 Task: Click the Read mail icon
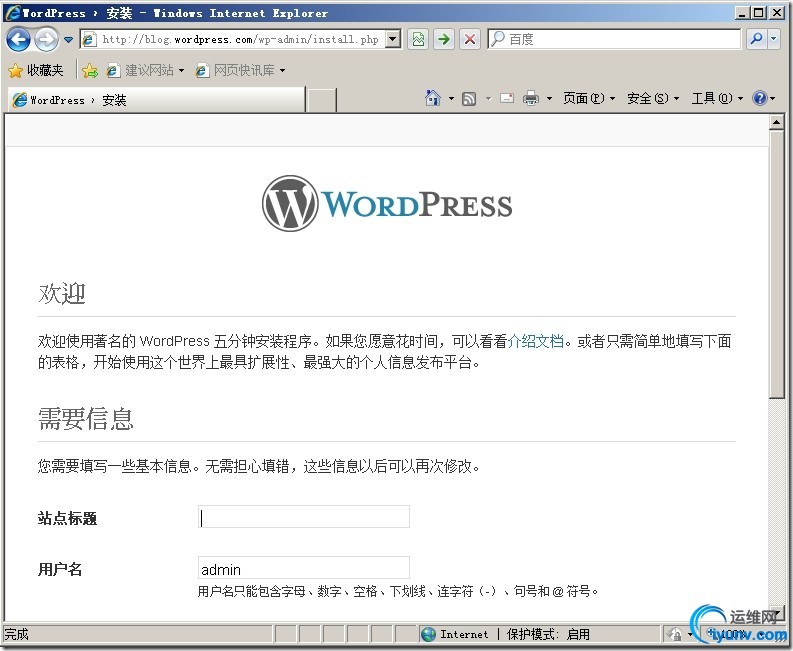tap(507, 98)
